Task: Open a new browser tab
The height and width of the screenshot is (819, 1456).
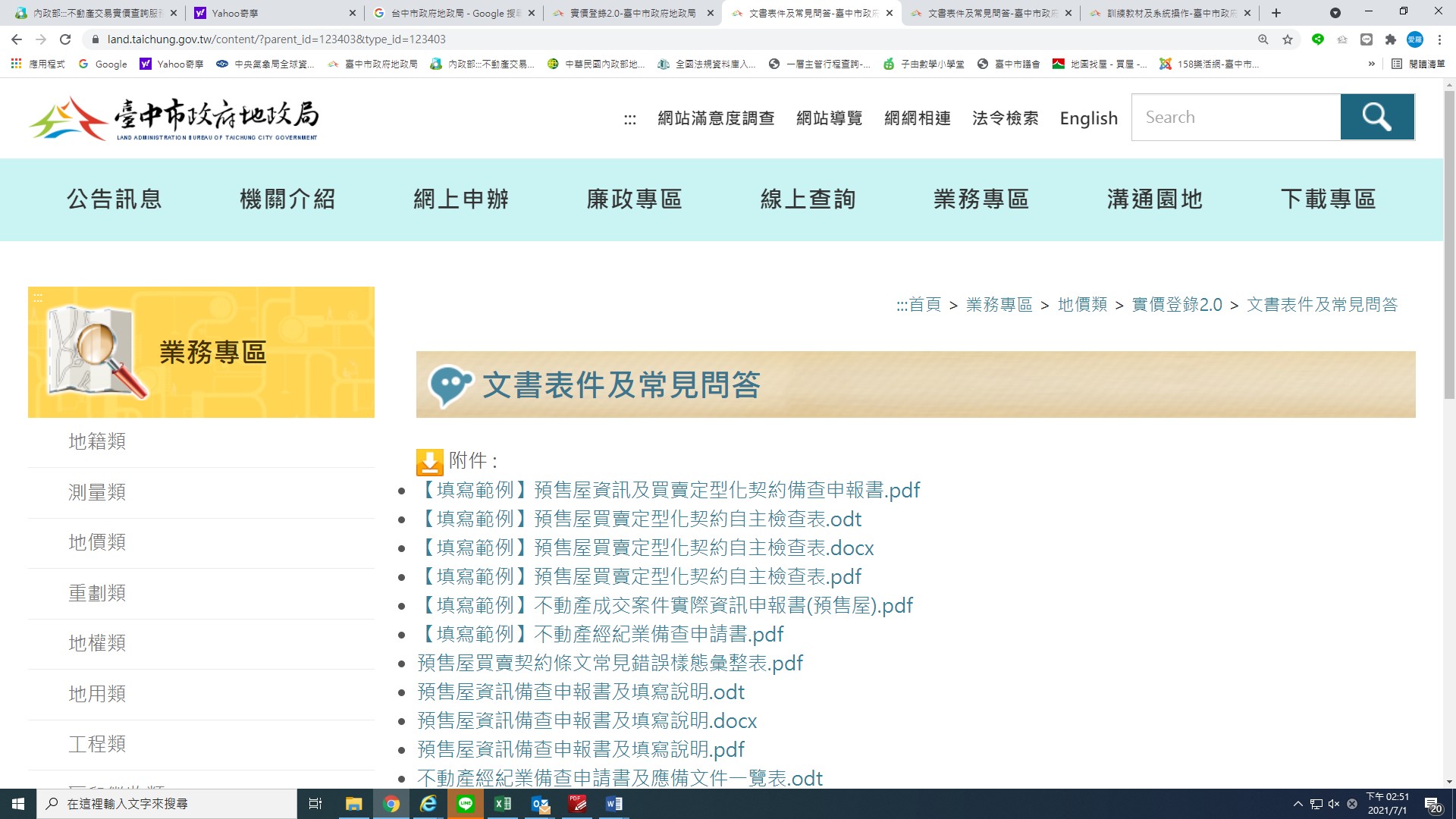Action: pyautogui.click(x=1276, y=13)
